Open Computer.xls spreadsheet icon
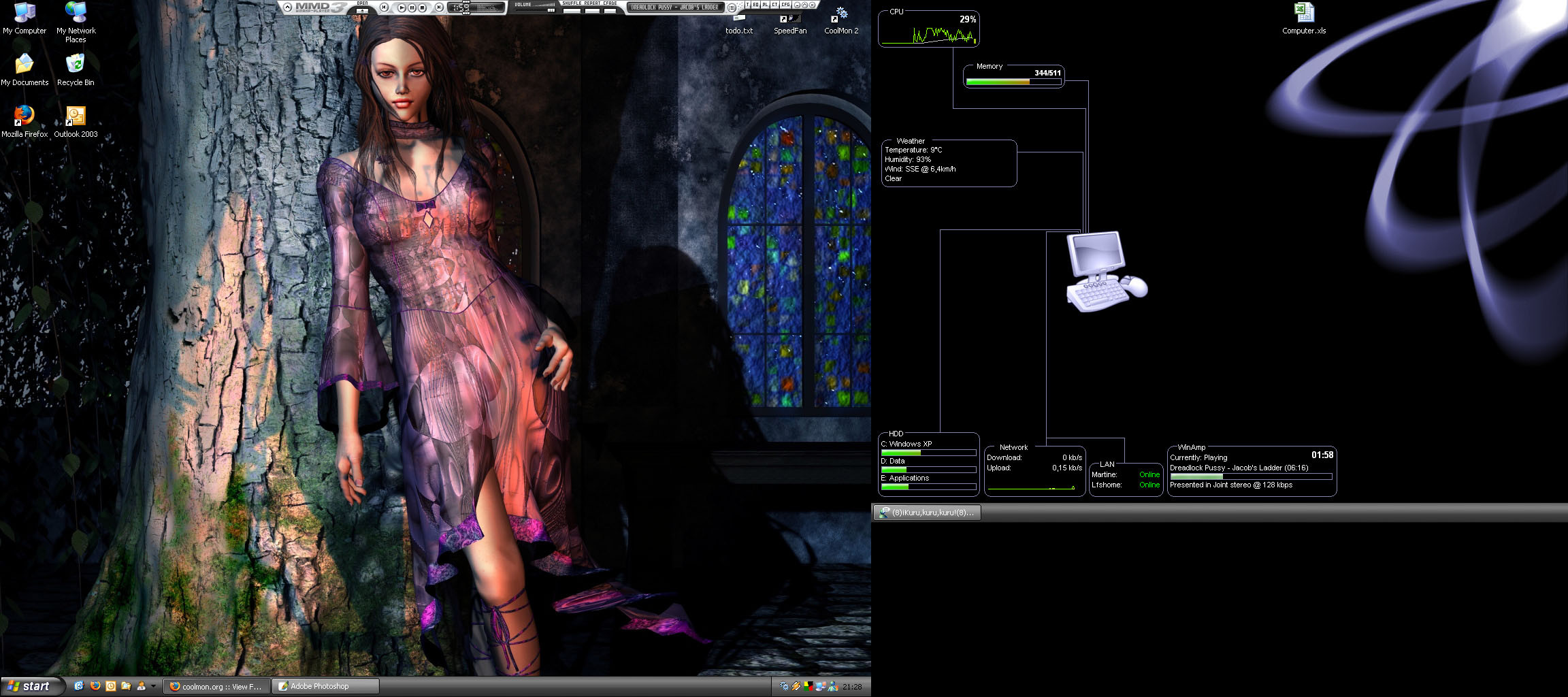Image resolution: width=1568 pixels, height=697 pixels. (1304, 19)
